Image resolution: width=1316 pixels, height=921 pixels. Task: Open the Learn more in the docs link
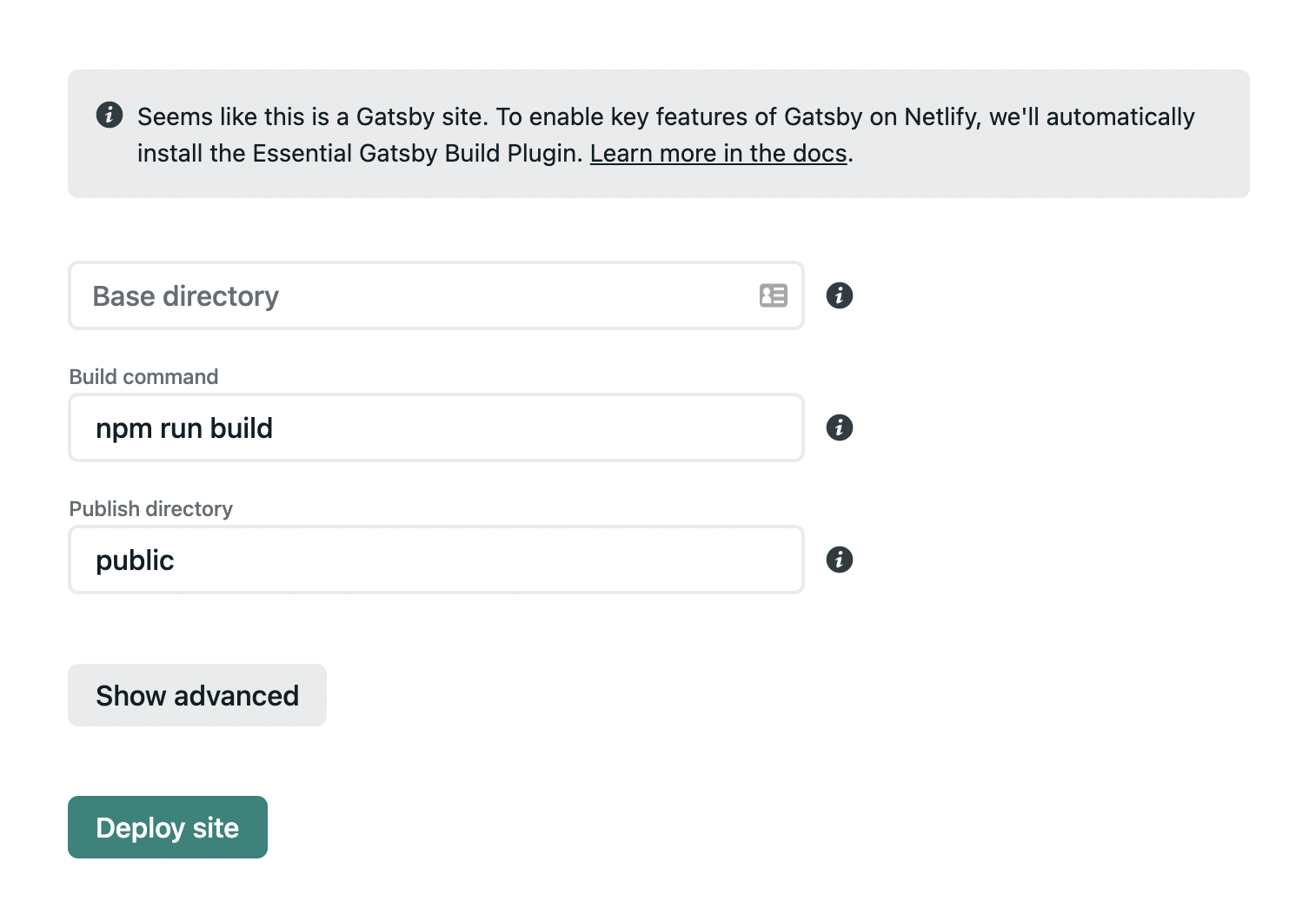718,153
